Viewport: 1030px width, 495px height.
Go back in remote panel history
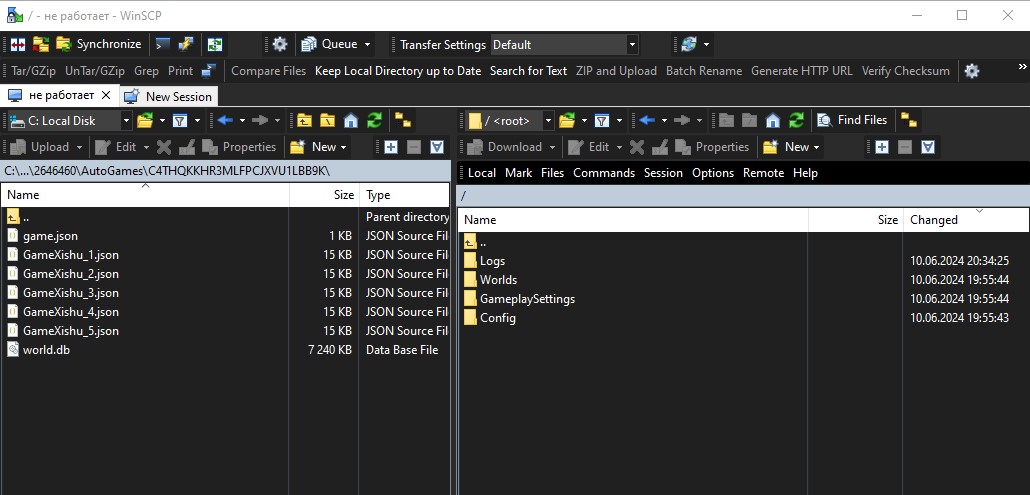click(x=646, y=120)
